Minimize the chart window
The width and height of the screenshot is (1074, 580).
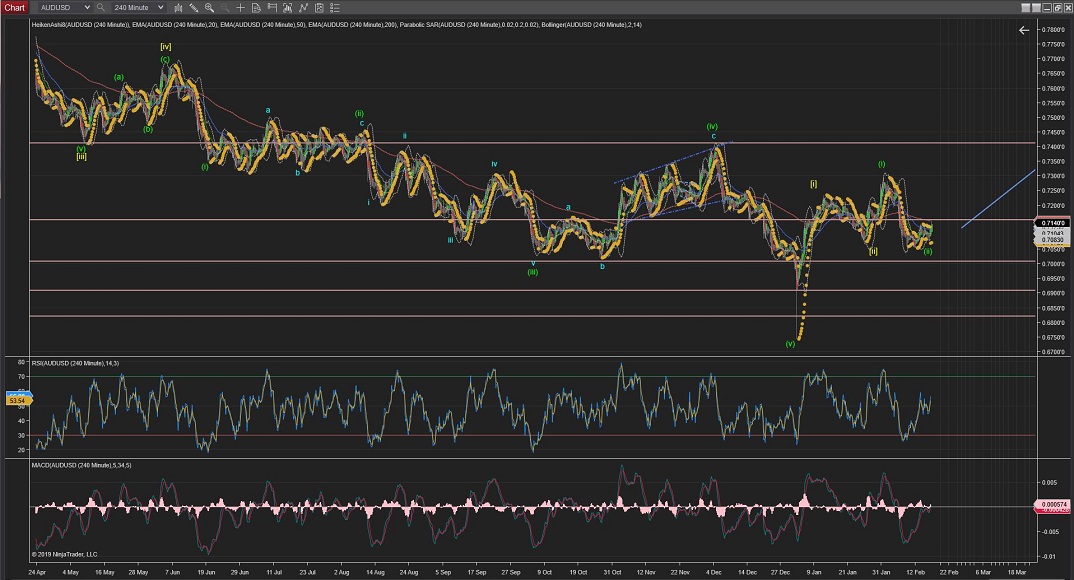(1047, 8)
